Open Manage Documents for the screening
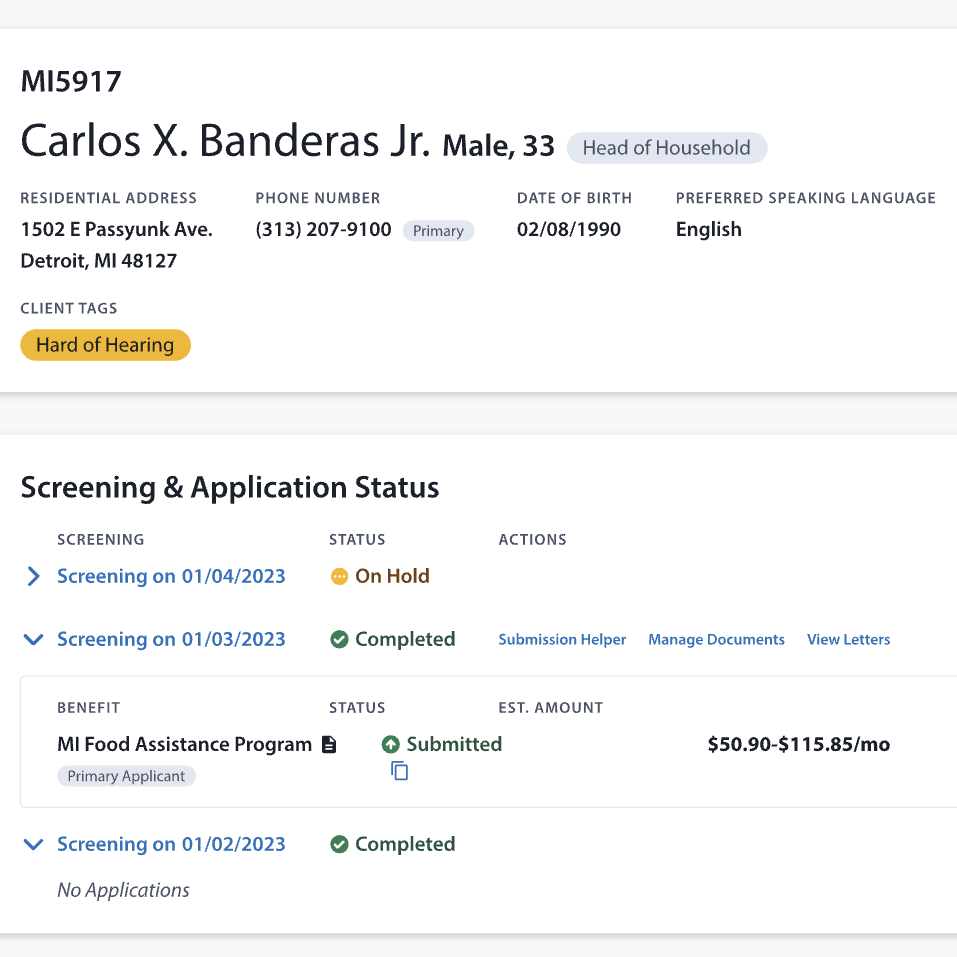Screen dimensions: 957x957 point(716,640)
